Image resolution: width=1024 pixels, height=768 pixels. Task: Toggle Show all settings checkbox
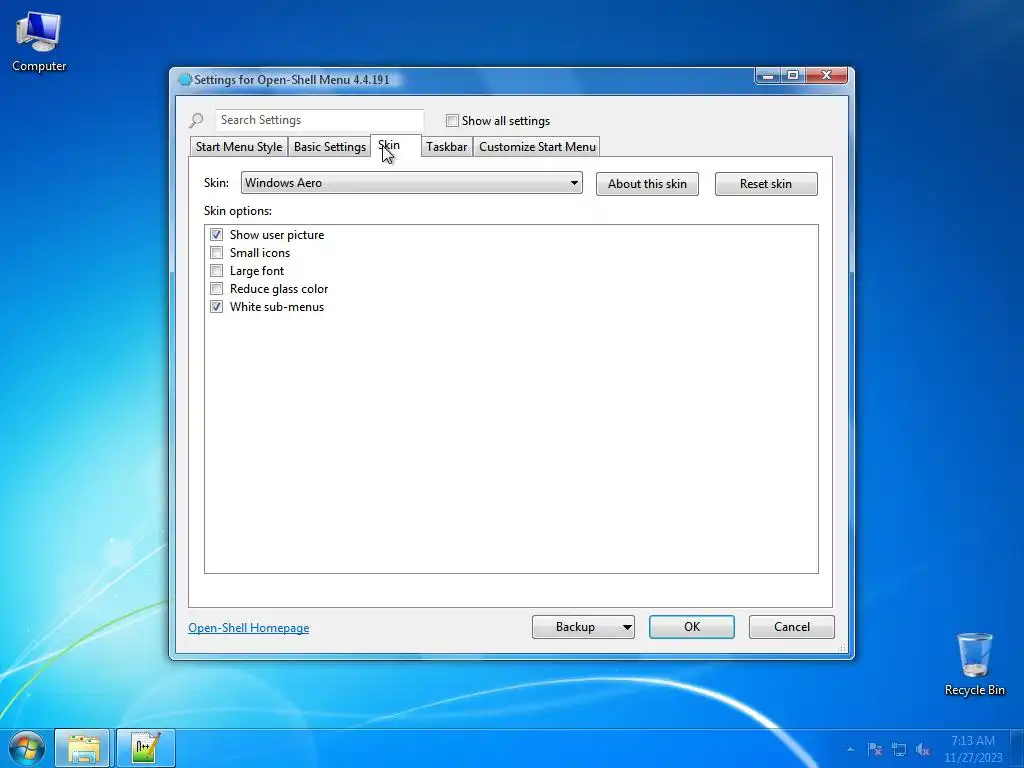(x=452, y=120)
